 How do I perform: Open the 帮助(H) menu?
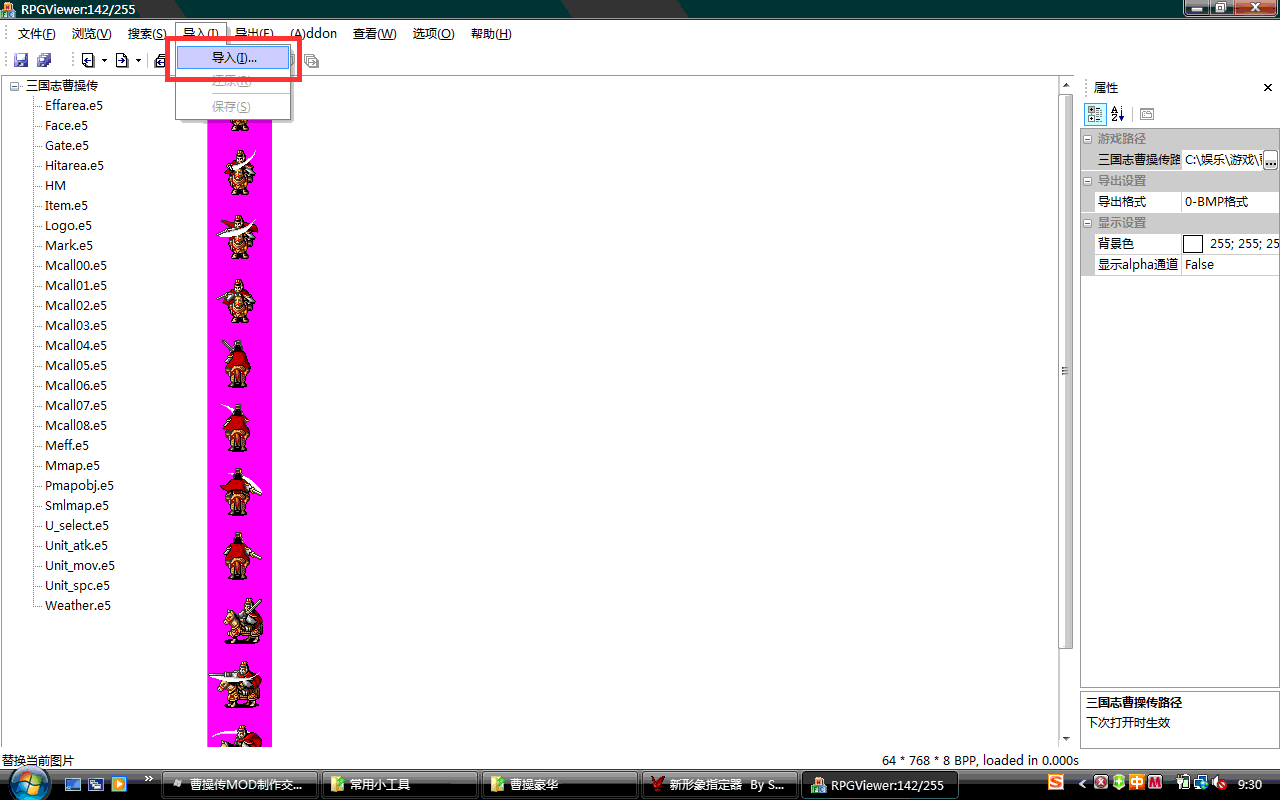coord(490,34)
